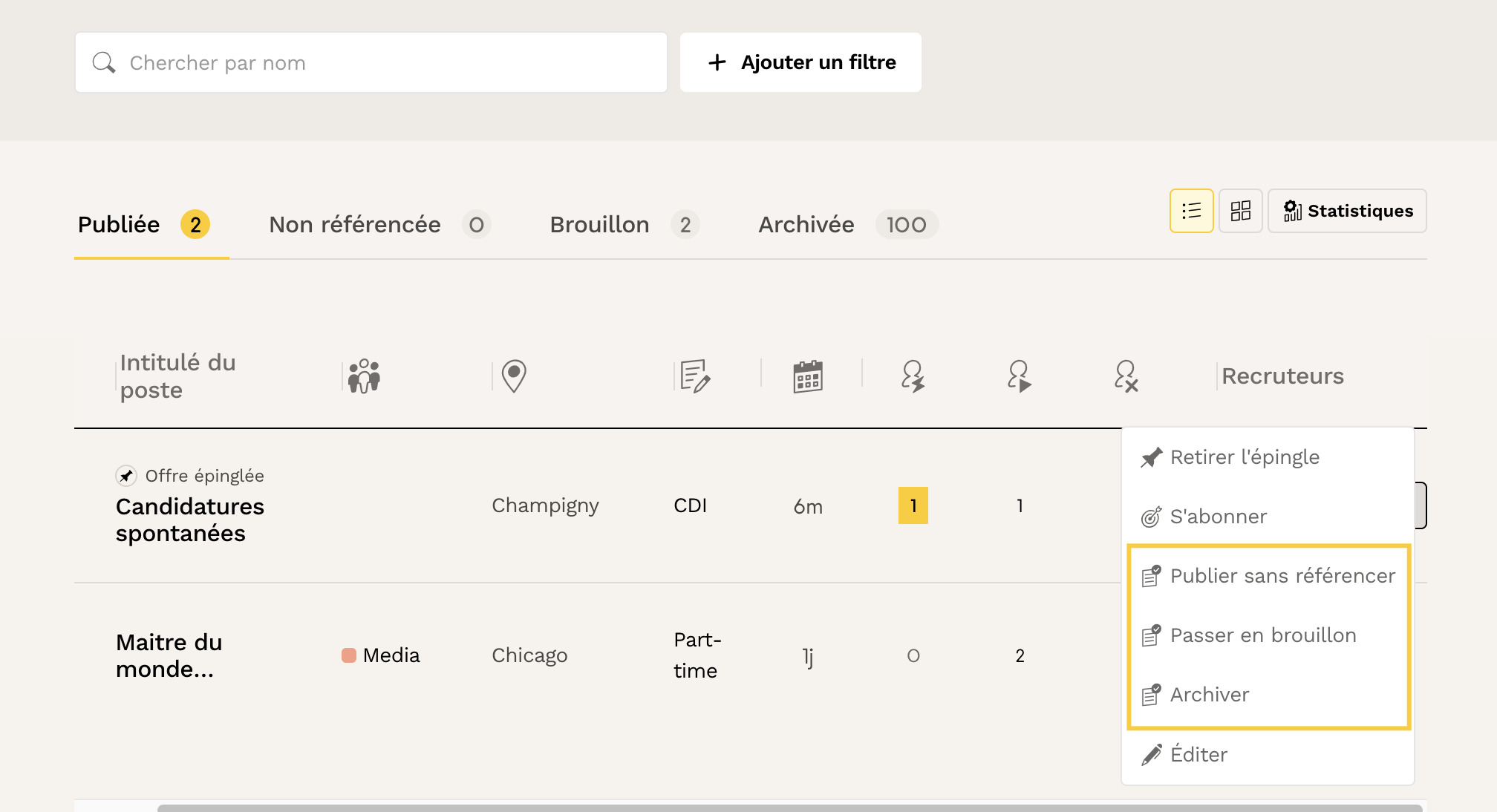Click the calendar date column icon
1497x812 pixels.
807,376
